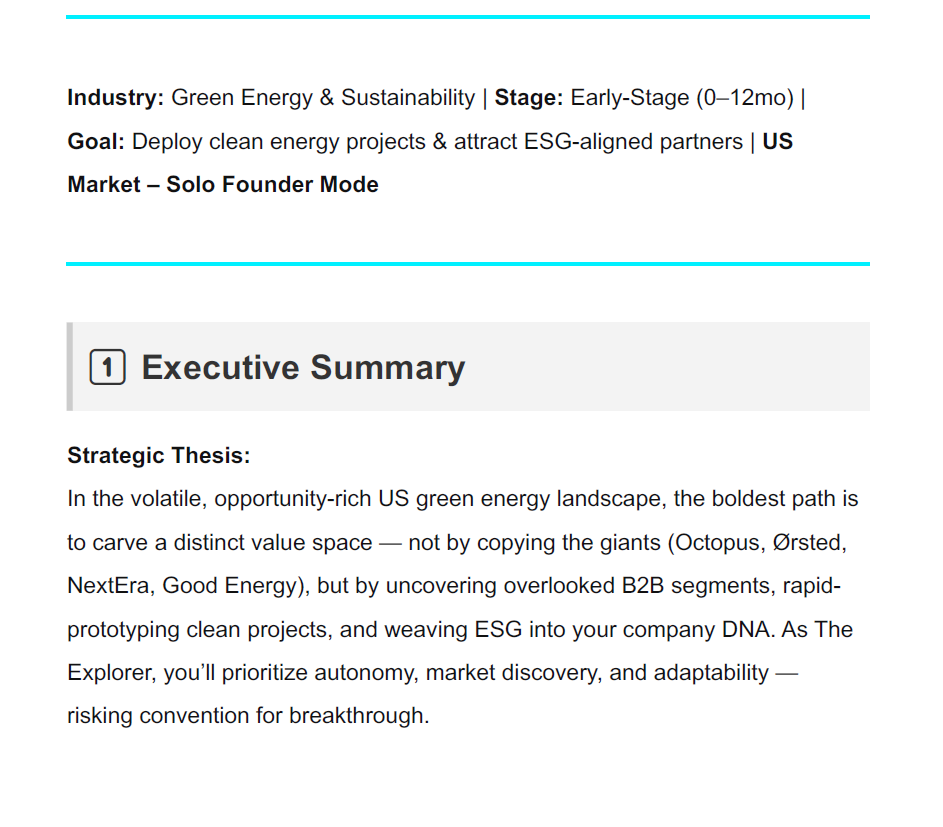Screen dimensions: 943x827
Task: Click the Good Energy company name
Action: pos(230,586)
